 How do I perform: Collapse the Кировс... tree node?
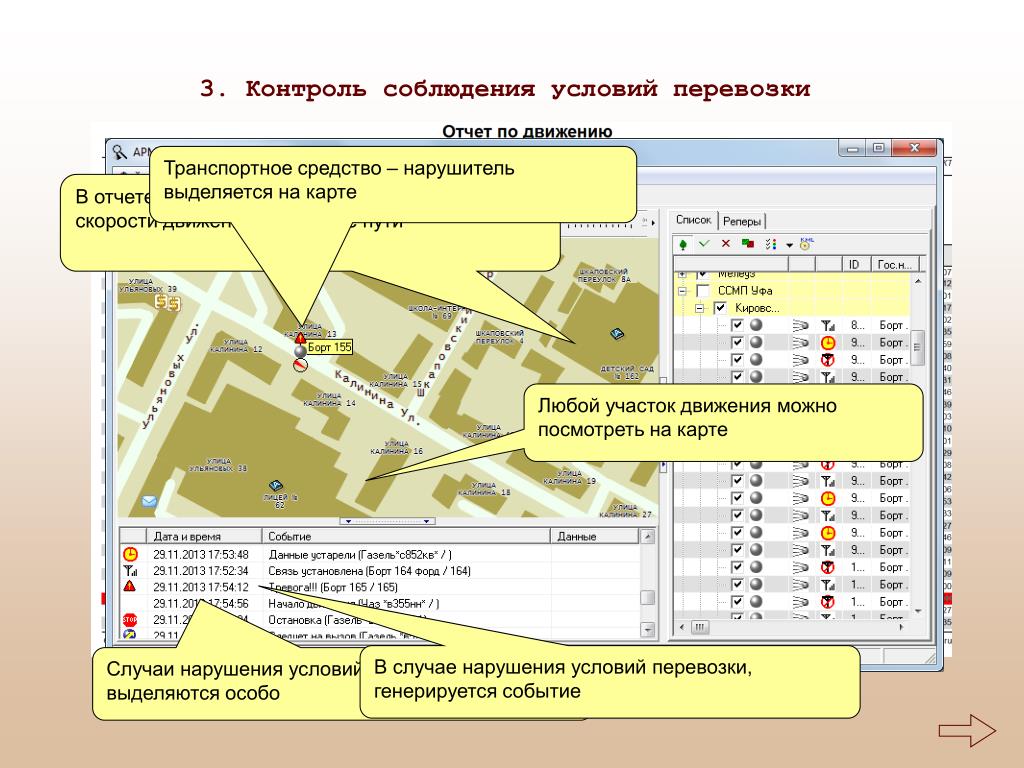[699, 308]
